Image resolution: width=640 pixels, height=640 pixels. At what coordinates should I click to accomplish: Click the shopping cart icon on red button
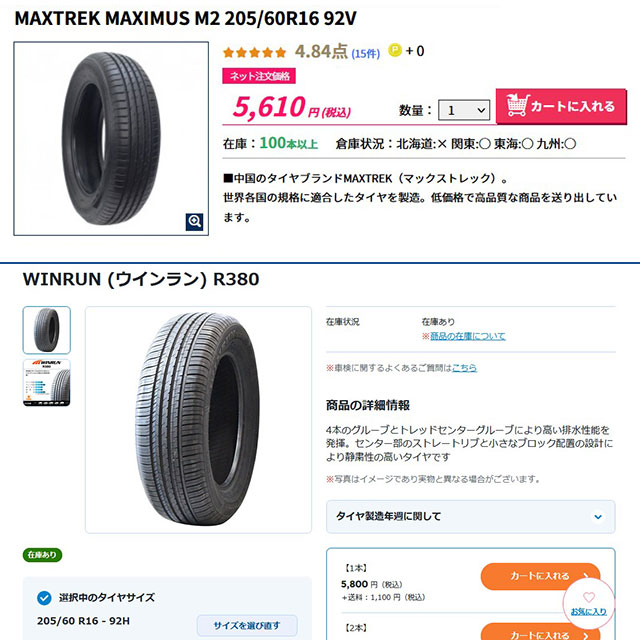point(517,105)
